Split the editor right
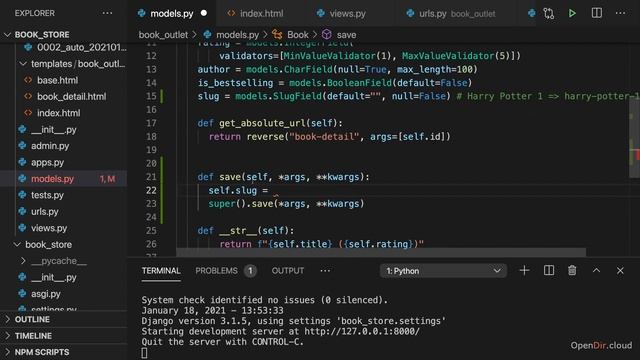 (x=596, y=13)
